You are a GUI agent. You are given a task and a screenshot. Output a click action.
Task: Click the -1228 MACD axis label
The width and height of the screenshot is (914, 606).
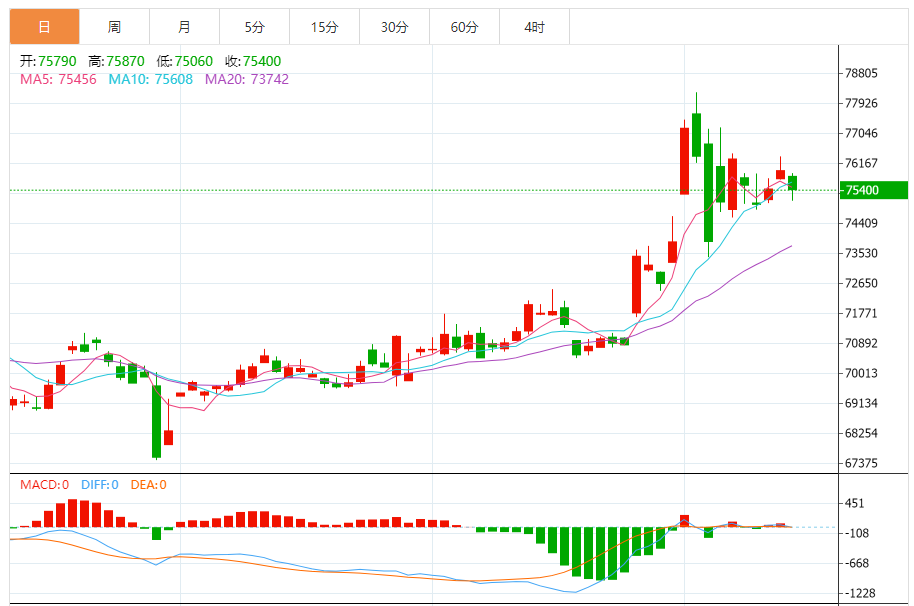[860, 593]
